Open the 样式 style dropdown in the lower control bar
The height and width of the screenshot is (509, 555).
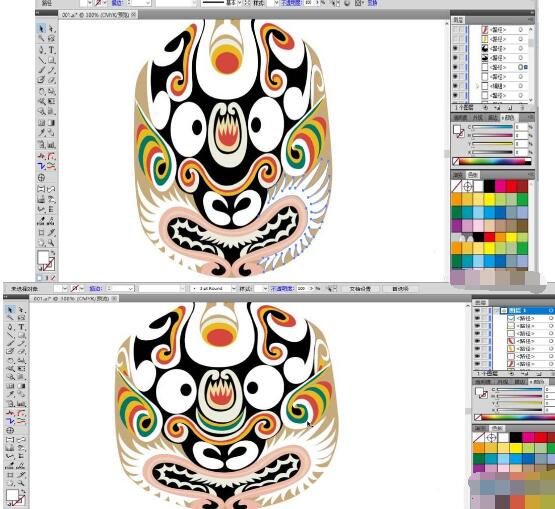265,289
